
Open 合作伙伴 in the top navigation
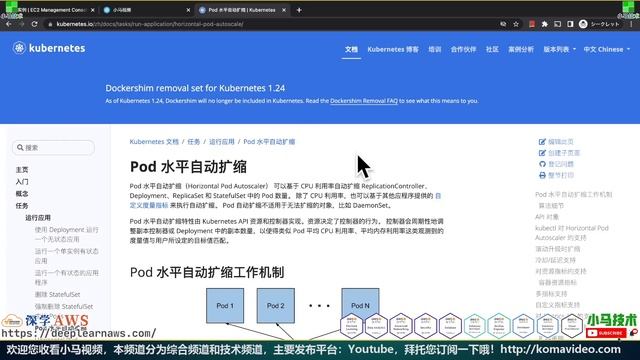tap(463, 49)
